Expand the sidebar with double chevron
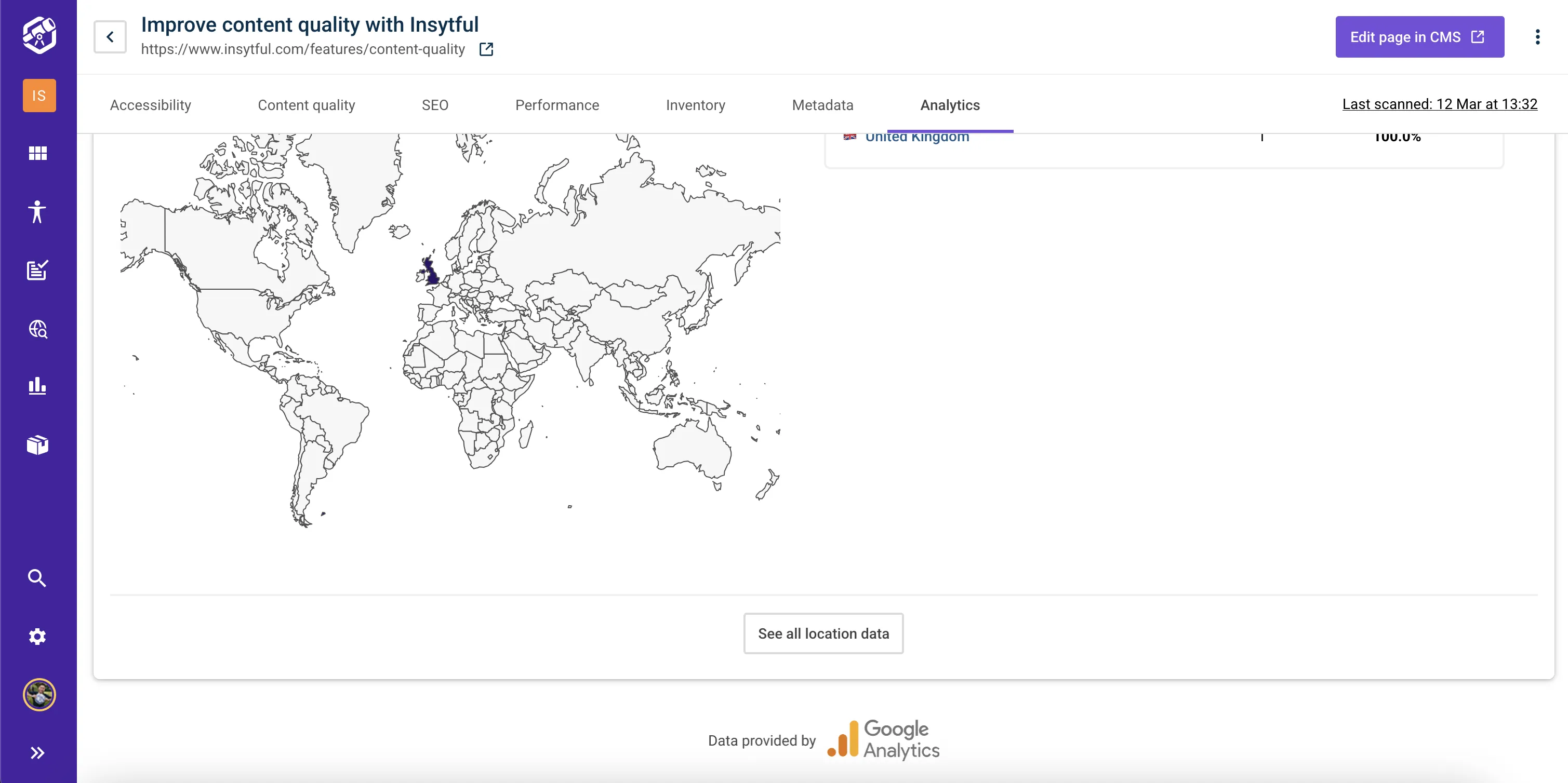 [37, 753]
